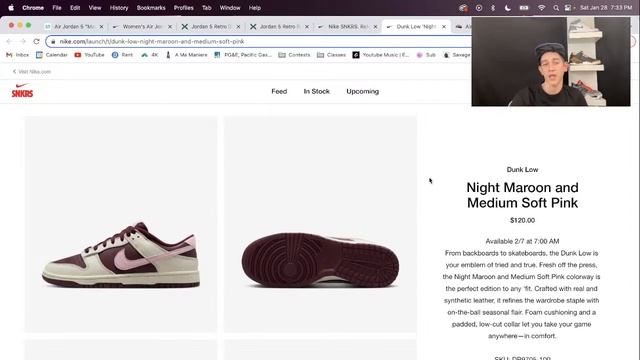The height and width of the screenshot is (360, 640).
Task: Click the Sat Jan 28 7:33 PM clock
Action: (x=606, y=8)
